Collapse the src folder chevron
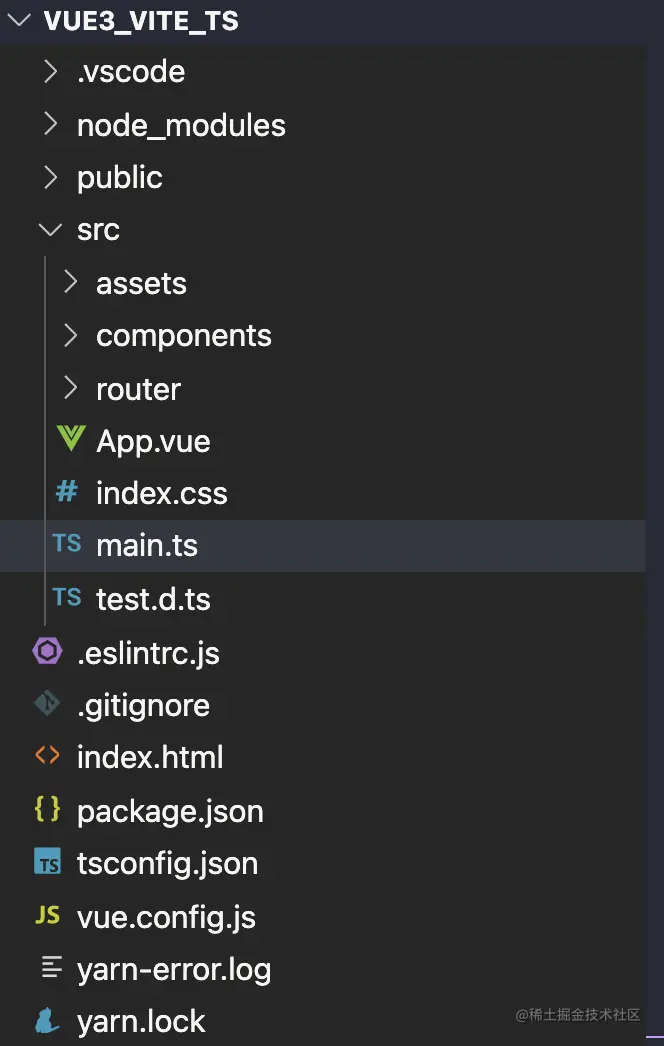This screenshot has height=1046, width=664. pos(50,230)
